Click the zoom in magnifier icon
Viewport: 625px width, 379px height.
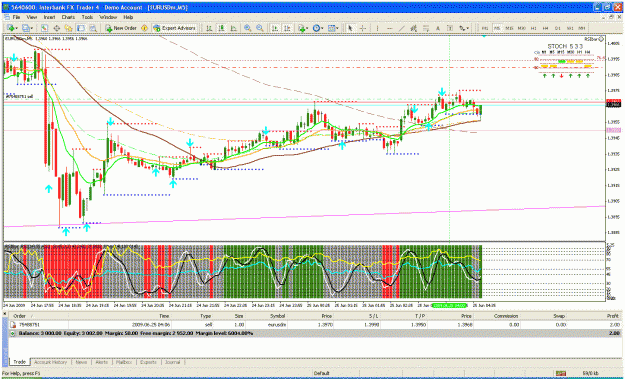point(248,28)
